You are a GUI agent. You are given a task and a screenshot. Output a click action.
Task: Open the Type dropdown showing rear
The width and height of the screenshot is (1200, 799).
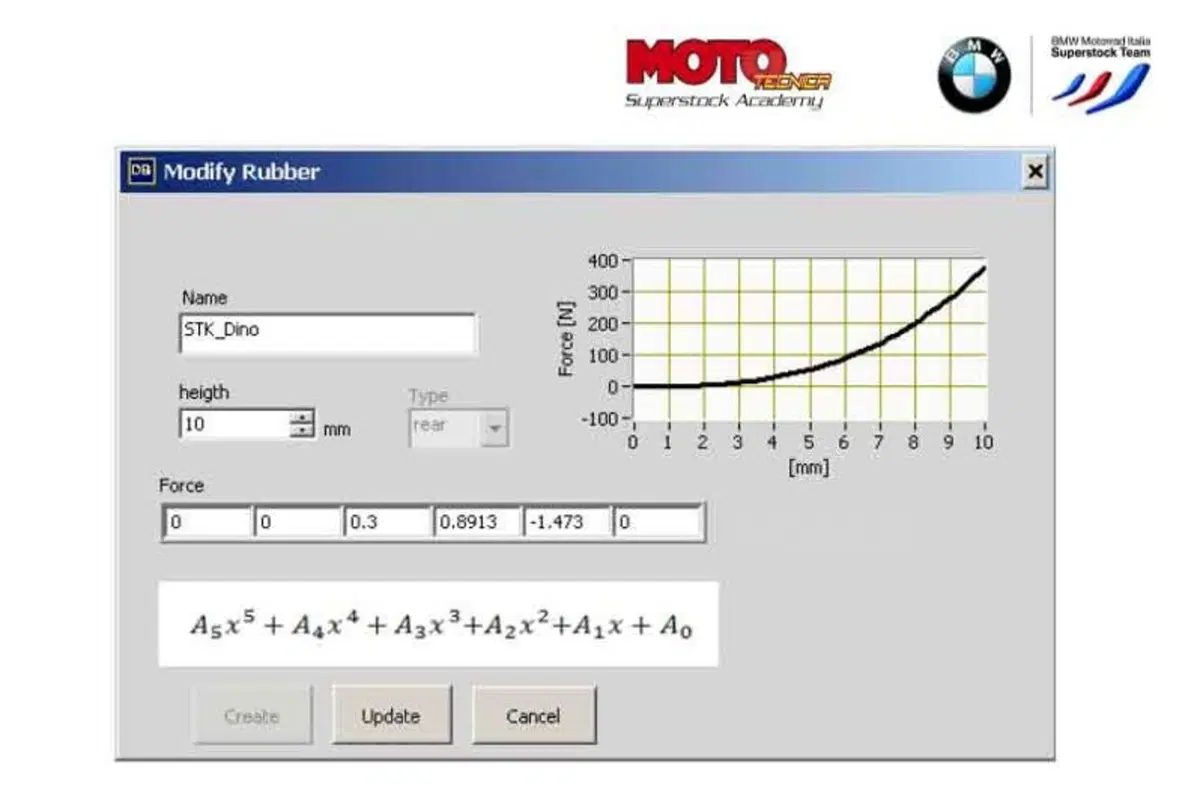(459, 427)
